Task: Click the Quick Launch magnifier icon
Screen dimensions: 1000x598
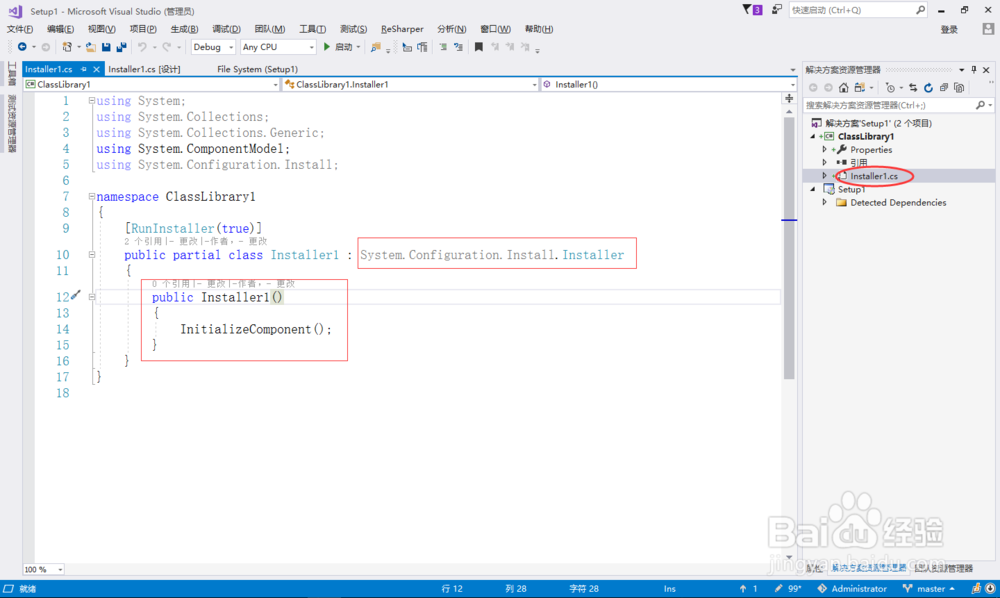Action: point(920,10)
